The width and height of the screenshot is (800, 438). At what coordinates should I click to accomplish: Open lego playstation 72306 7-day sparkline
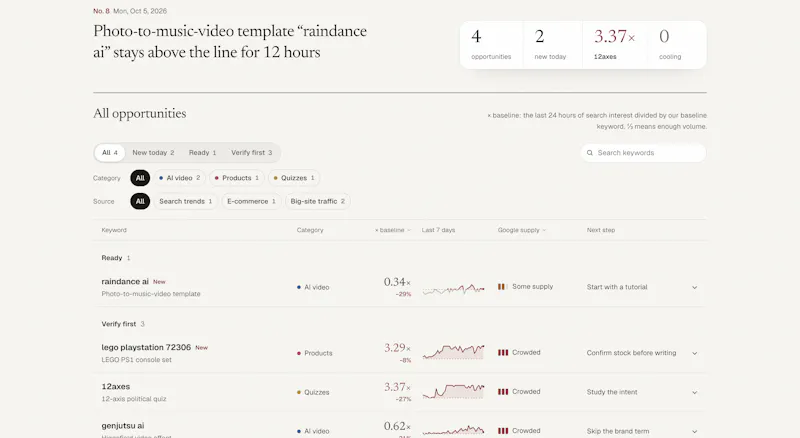(454, 352)
